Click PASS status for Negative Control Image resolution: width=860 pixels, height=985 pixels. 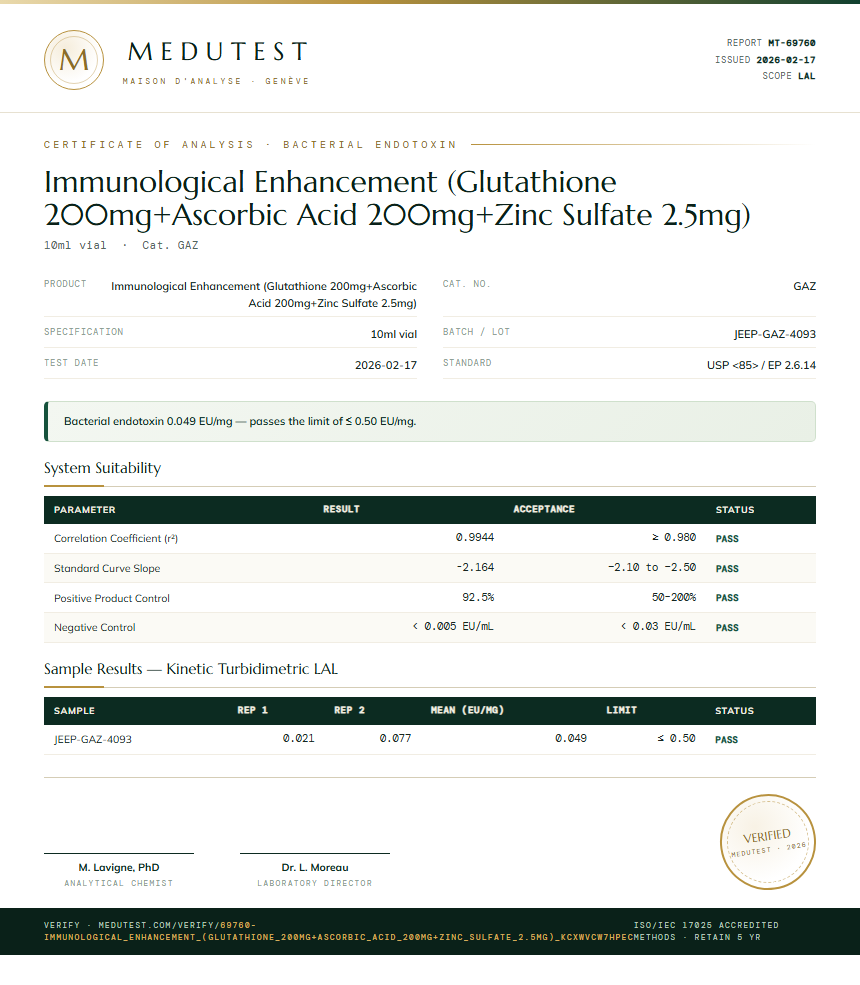tap(727, 628)
